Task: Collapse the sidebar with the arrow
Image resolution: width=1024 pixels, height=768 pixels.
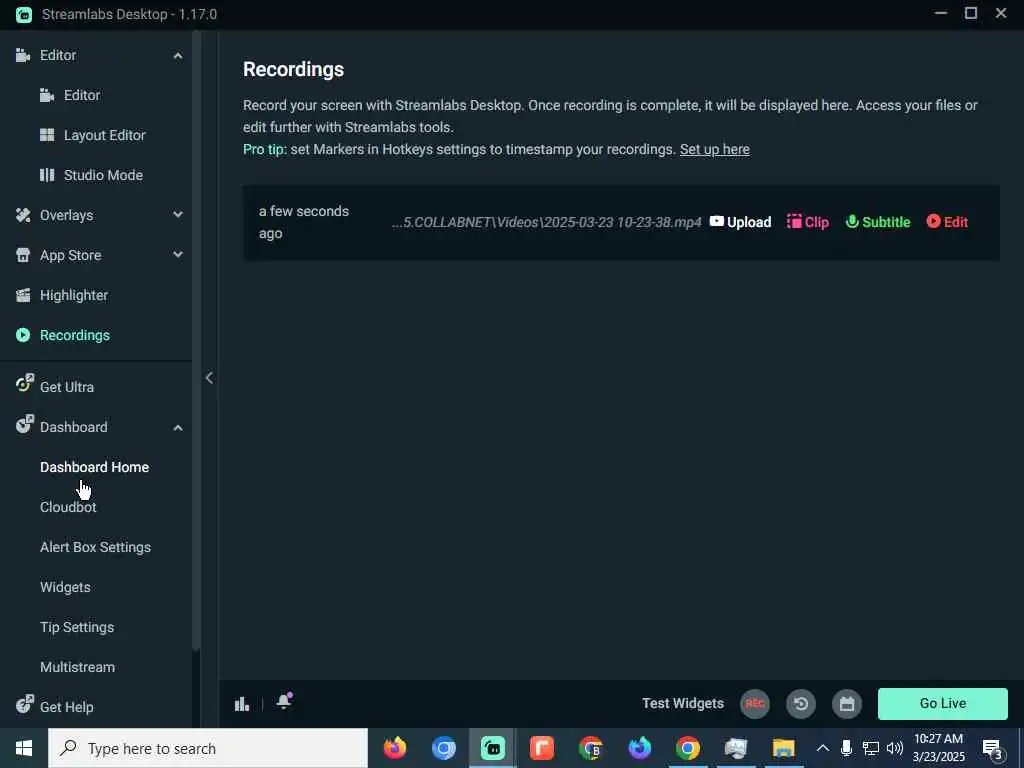Action: point(209,377)
